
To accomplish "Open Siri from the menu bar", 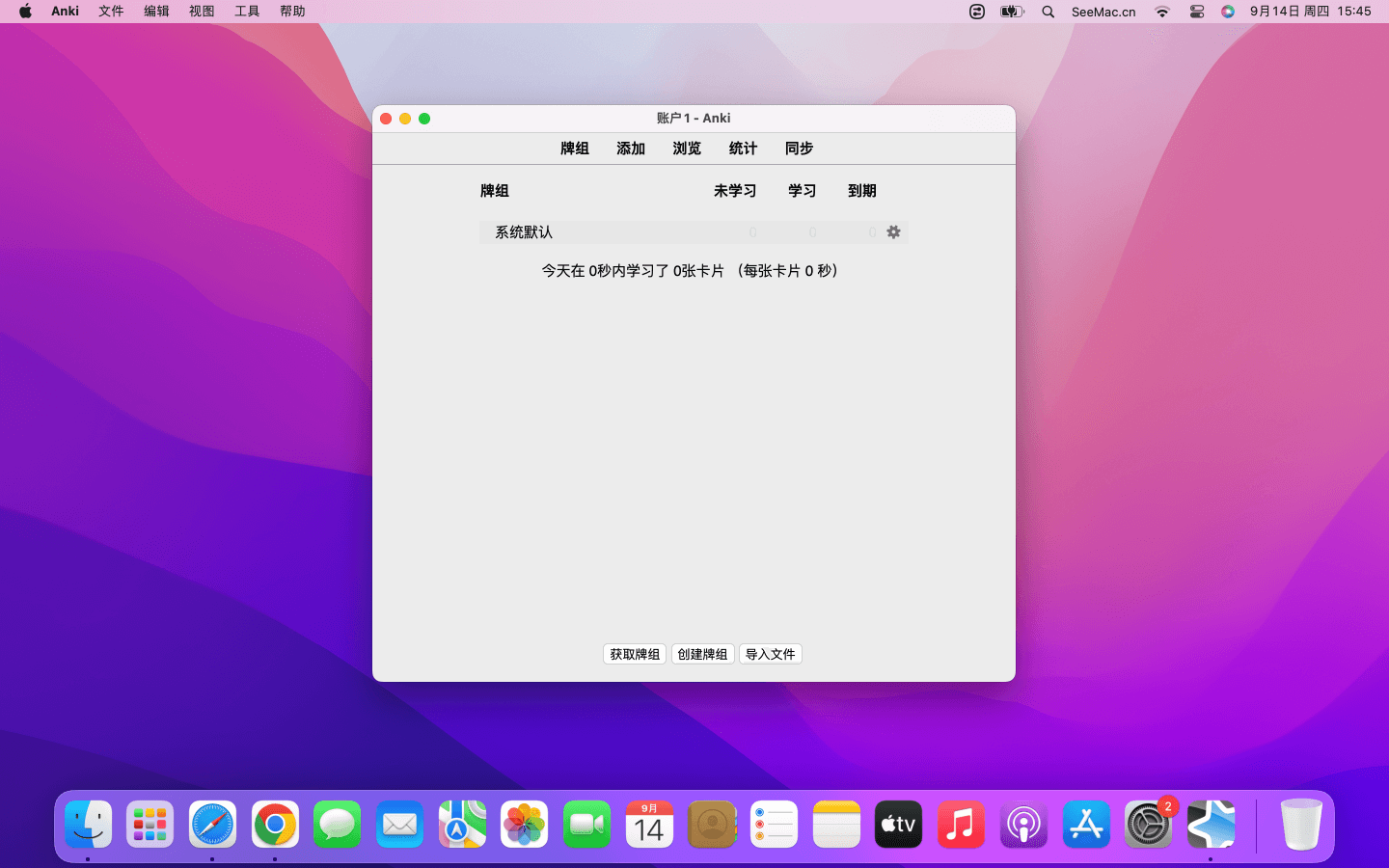I will [x=1227, y=12].
